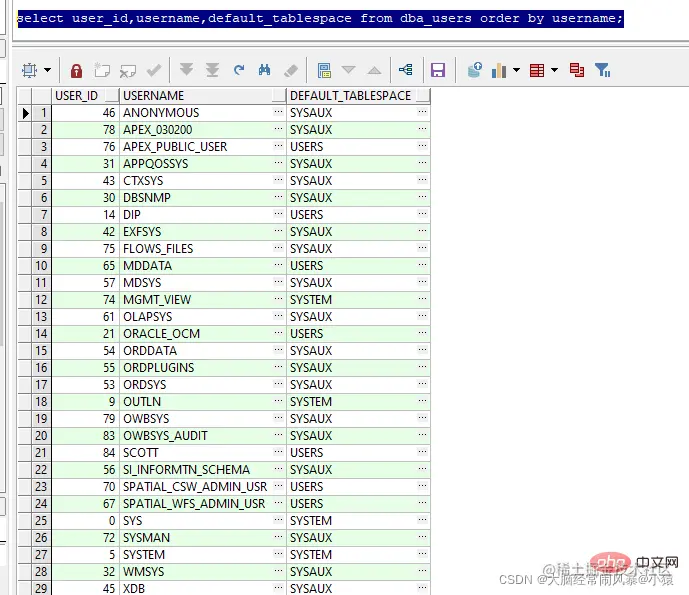Click the Fetch next page icon

(x=187, y=70)
